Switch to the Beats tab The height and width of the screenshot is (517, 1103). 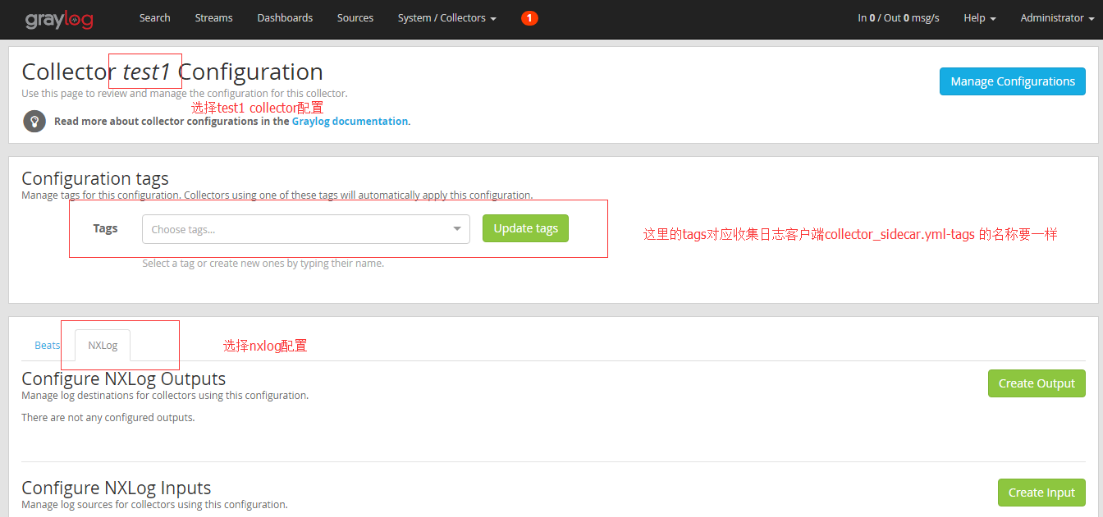pyautogui.click(x=47, y=345)
